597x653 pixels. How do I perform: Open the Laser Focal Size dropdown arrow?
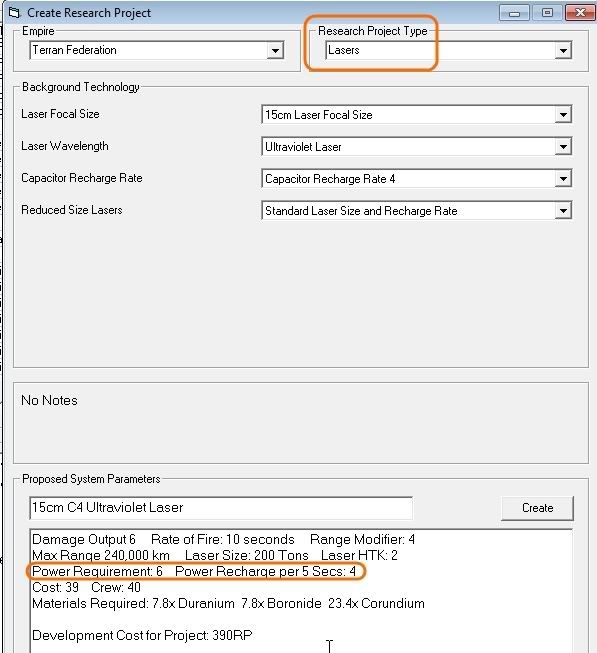tap(563, 115)
